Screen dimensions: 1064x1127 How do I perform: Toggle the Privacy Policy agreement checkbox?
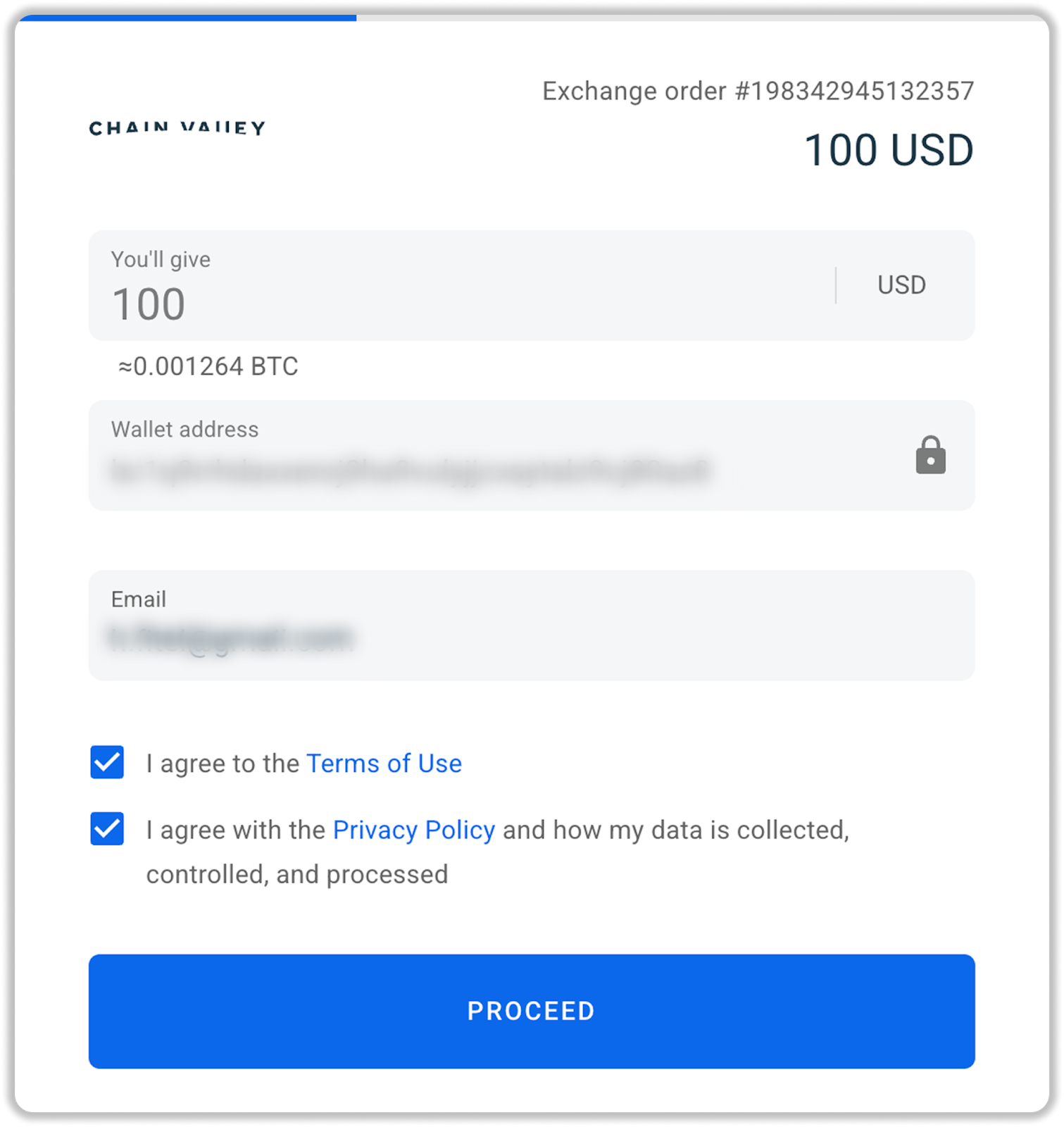point(107,828)
